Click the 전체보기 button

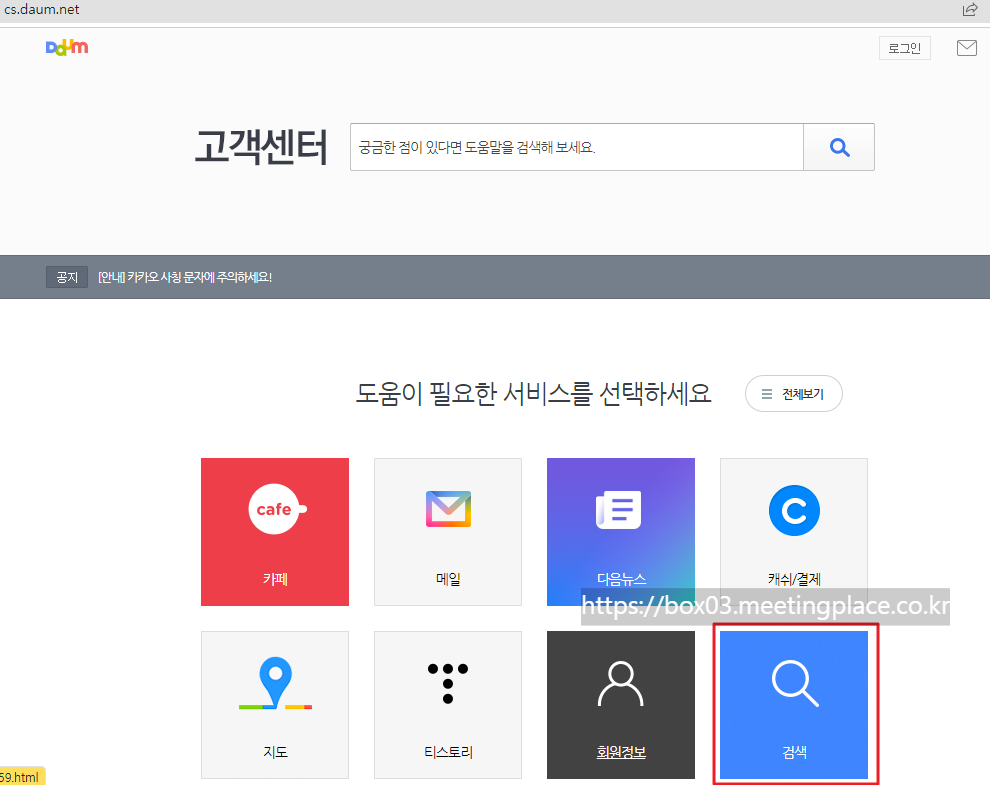pyautogui.click(x=794, y=393)
